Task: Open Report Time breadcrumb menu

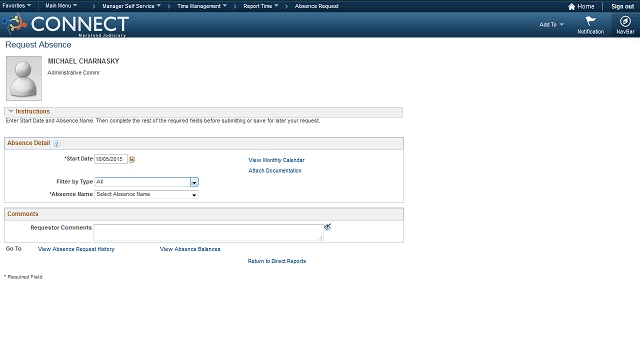Action: [261, 6]
